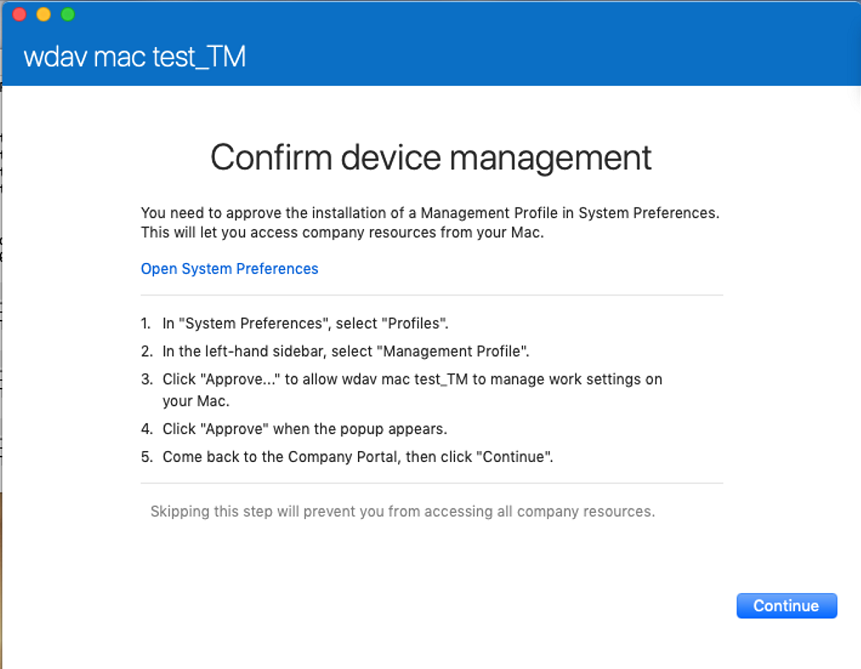Click the Continue button
This screenshot has height=669, width=861.
[786, 605]
